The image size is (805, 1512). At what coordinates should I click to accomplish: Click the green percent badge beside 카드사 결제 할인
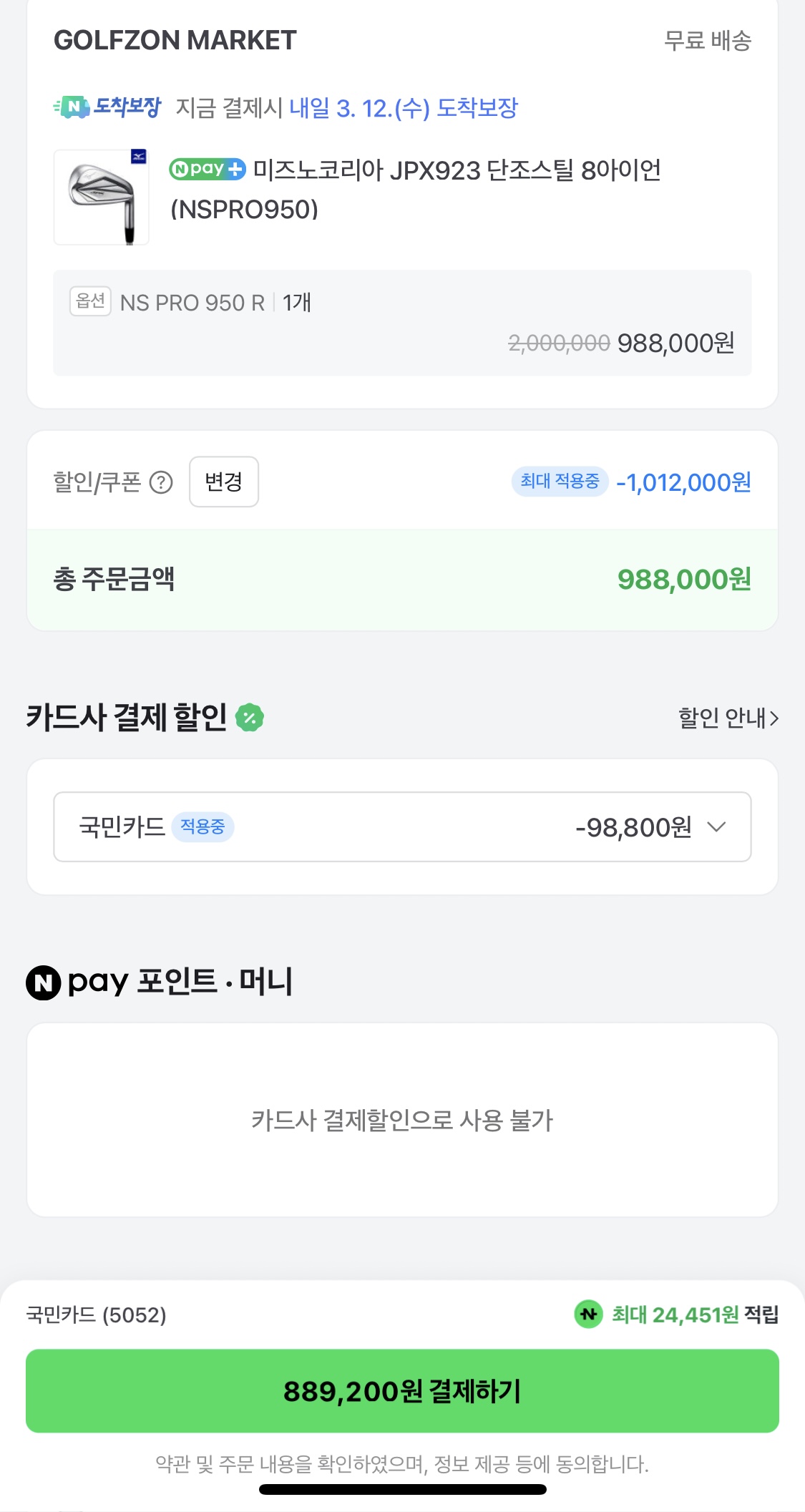coord(250,718)
